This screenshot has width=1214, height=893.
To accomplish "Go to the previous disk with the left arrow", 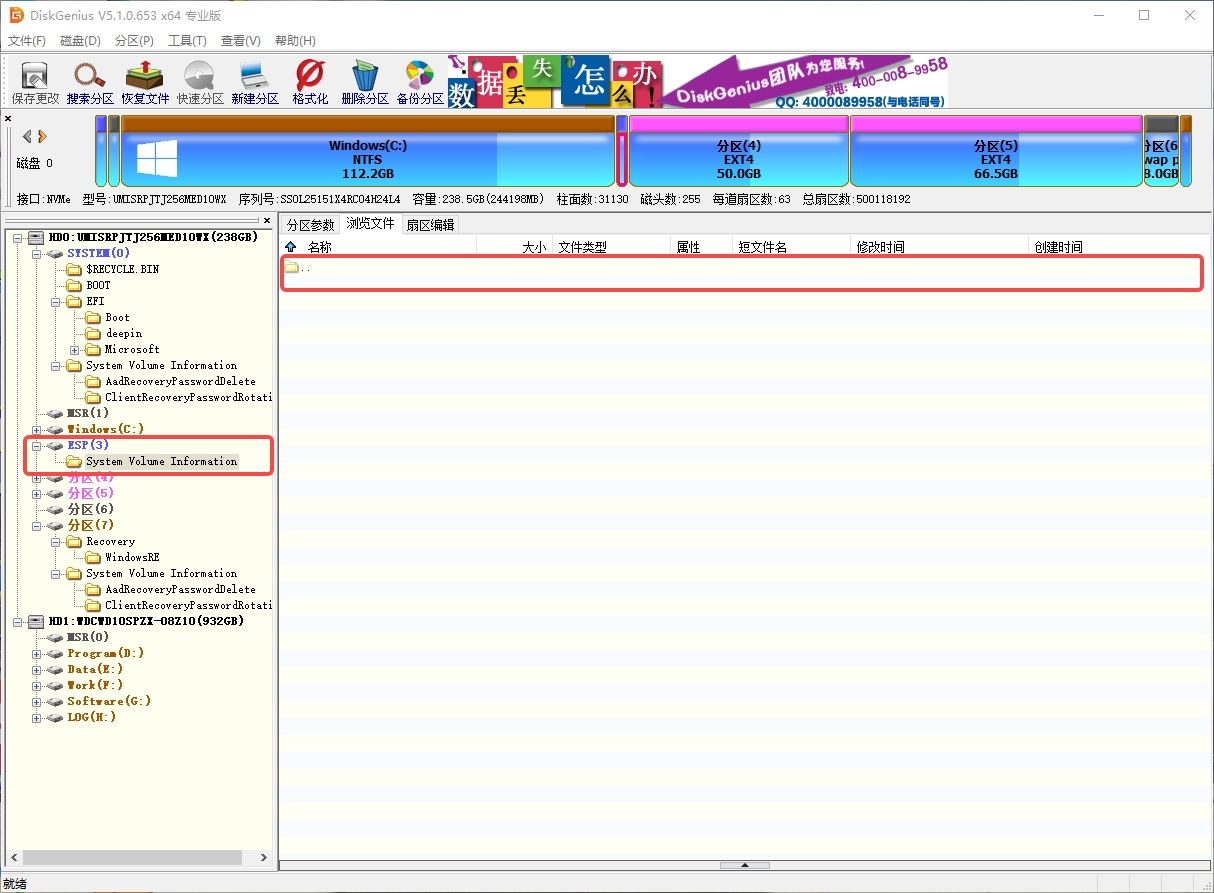I will (27, 136).
